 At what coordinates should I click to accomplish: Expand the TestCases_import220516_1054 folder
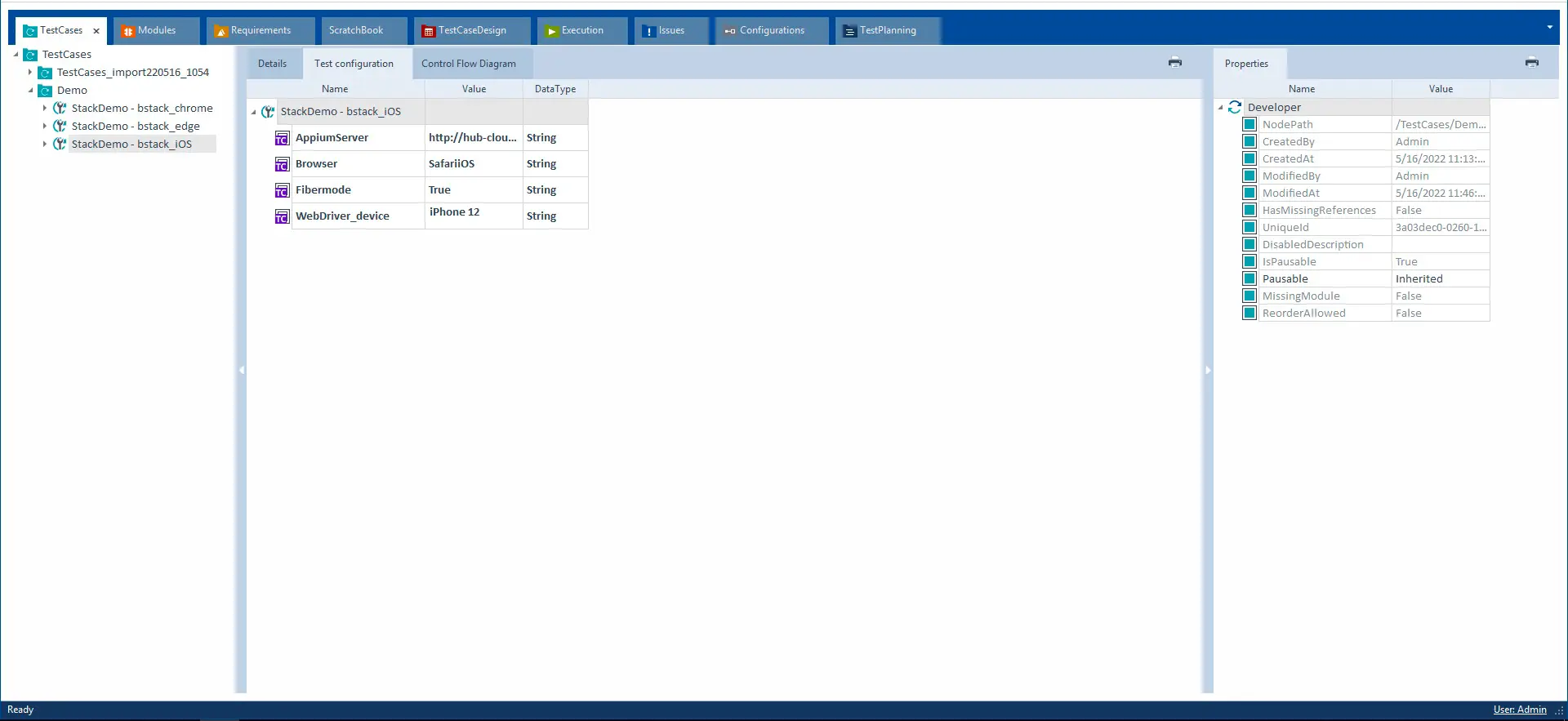coord(30,72)
